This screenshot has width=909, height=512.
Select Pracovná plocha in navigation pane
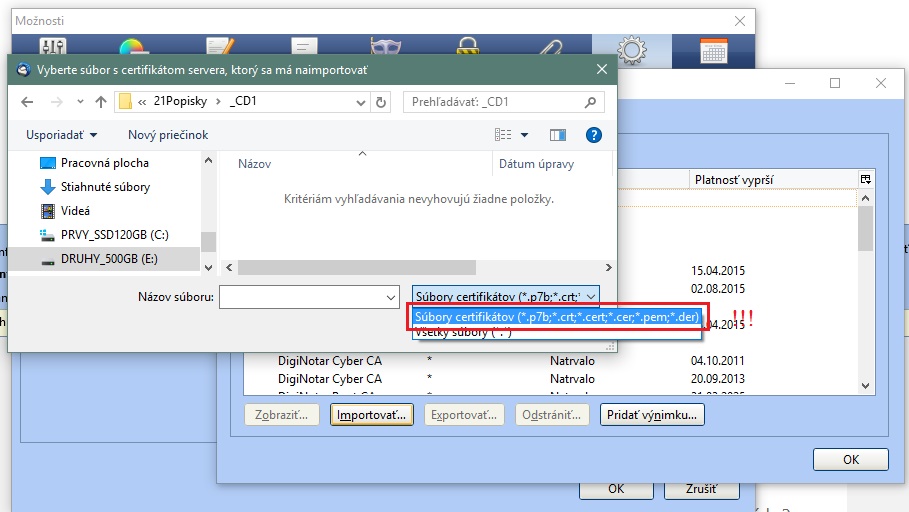point(104,163)
